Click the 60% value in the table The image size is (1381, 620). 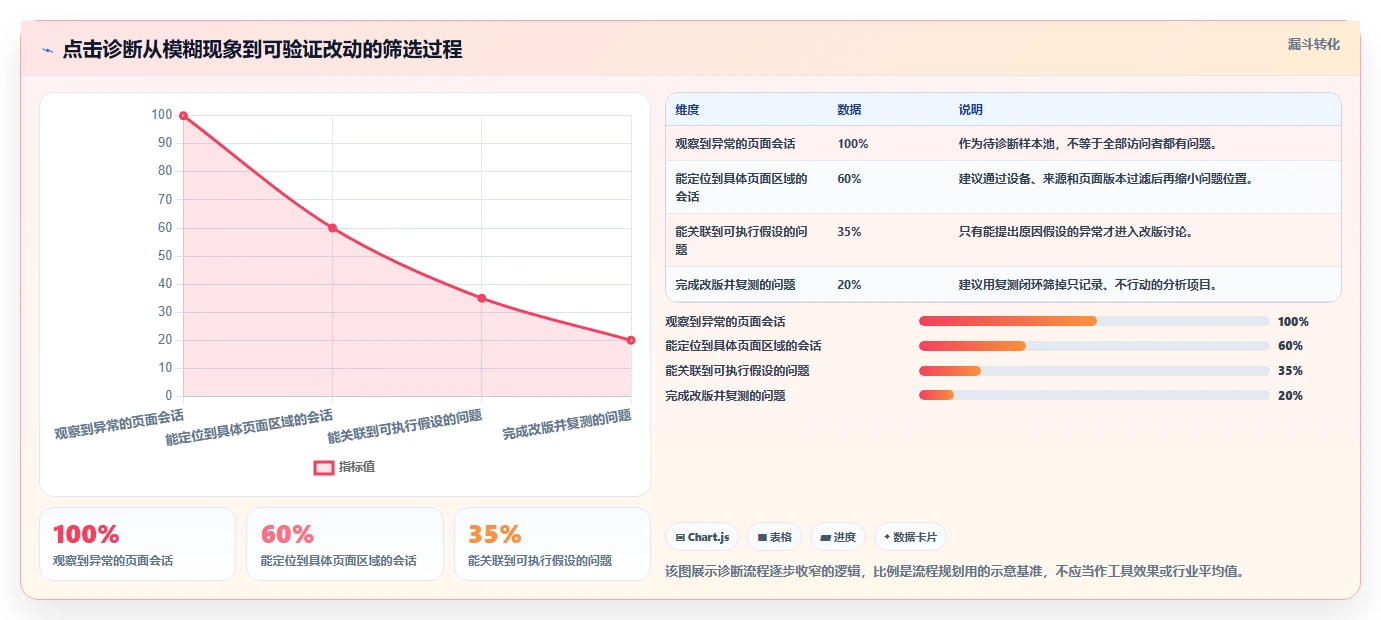[x=849, y=179]
